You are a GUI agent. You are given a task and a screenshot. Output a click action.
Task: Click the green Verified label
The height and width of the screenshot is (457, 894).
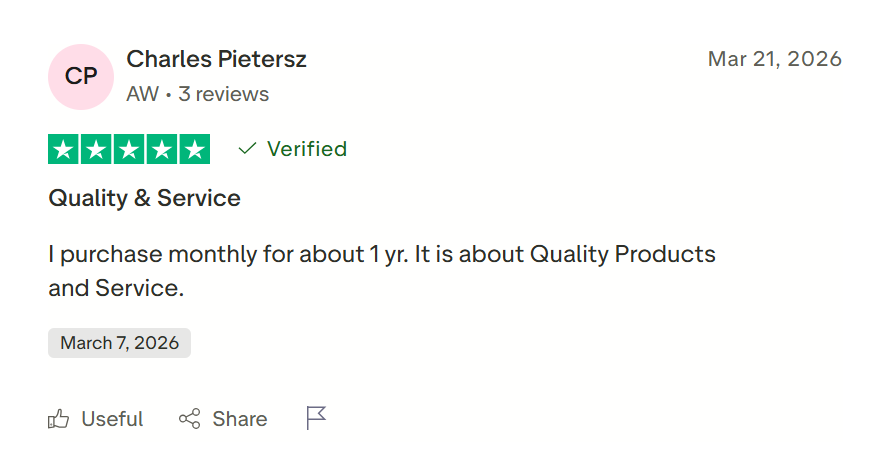306,149
